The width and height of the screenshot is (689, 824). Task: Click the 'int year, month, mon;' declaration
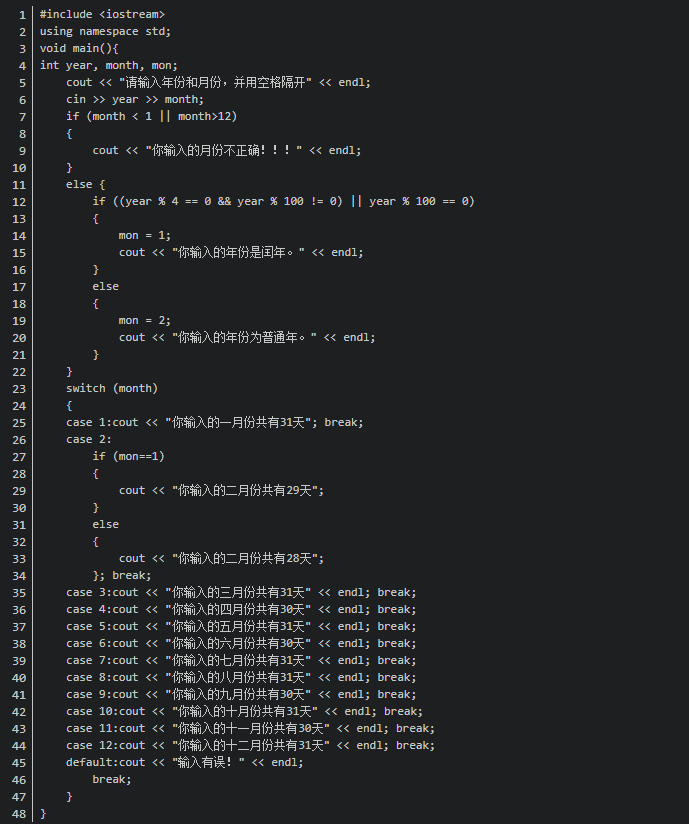(108, 65)
